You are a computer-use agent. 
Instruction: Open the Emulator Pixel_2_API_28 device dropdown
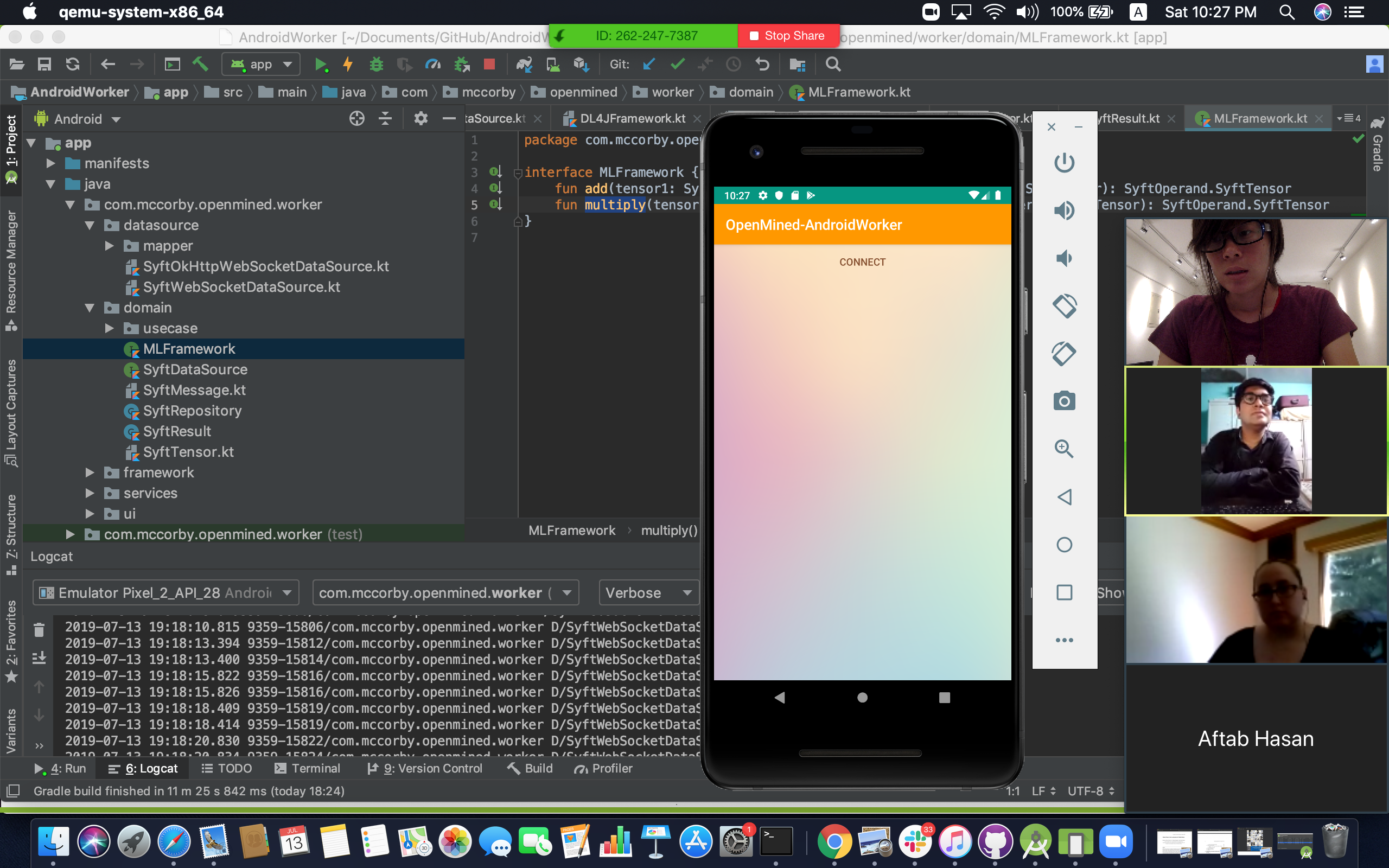(x=166, y=592)
